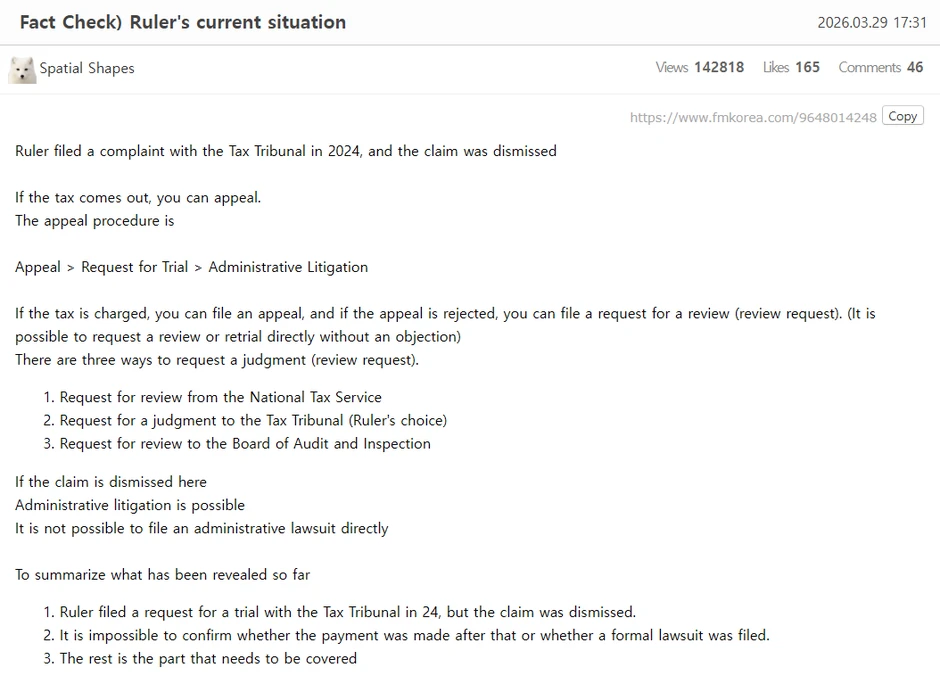The image size is (940, 684).
Task: Click the Views 142818 counter
Action: [x=699, y=67]
